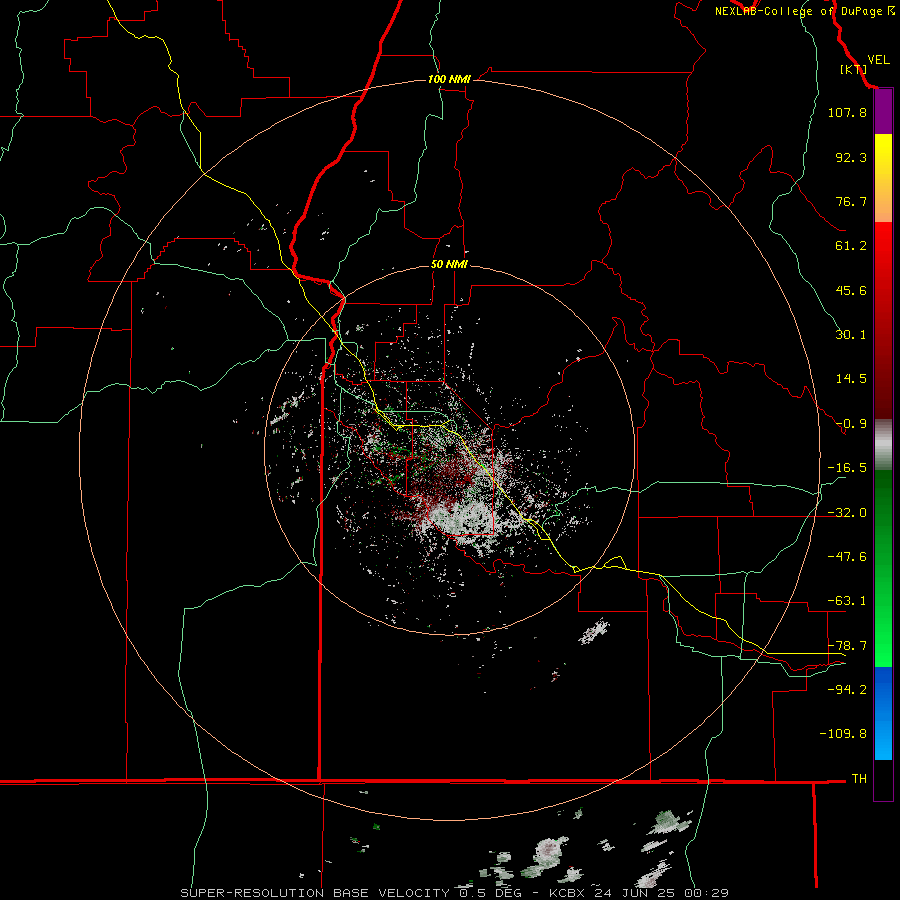The width and height of the screenshot is (900, 900).
Task: Click the Super-Resolution Base Velocity caption
Action: click(455, 893)
